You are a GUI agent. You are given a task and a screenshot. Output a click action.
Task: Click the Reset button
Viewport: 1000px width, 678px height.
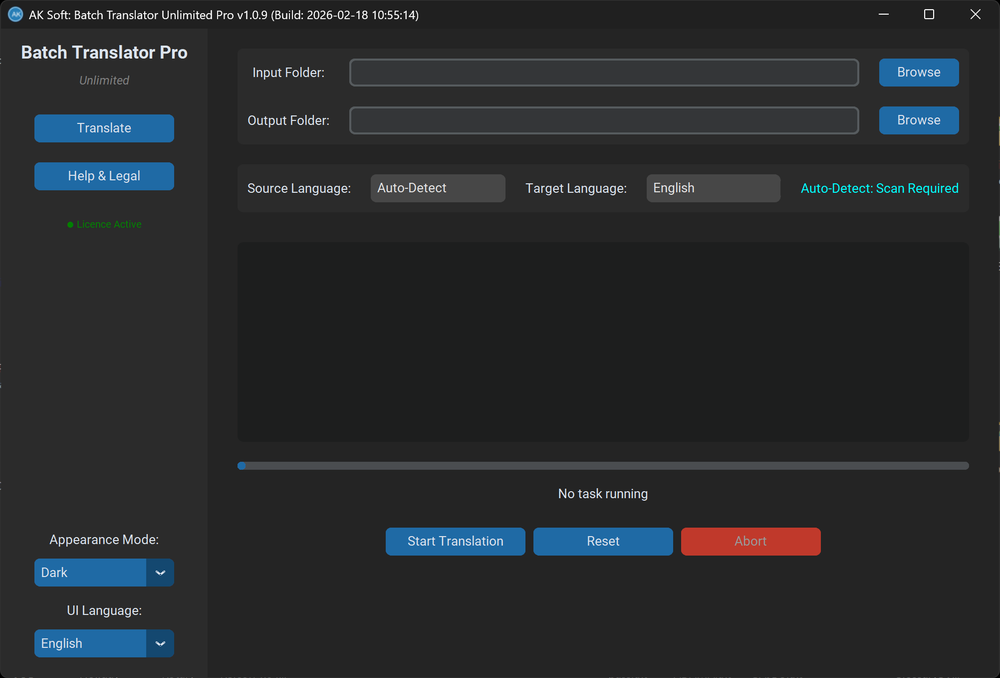pos(603,541)
